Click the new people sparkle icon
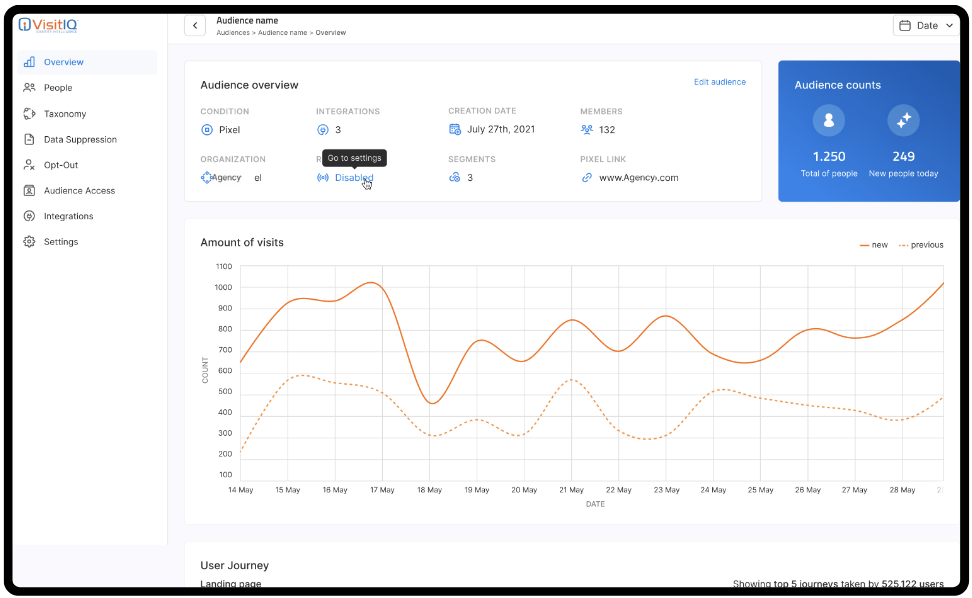972x598 pixels. [903, 121]
